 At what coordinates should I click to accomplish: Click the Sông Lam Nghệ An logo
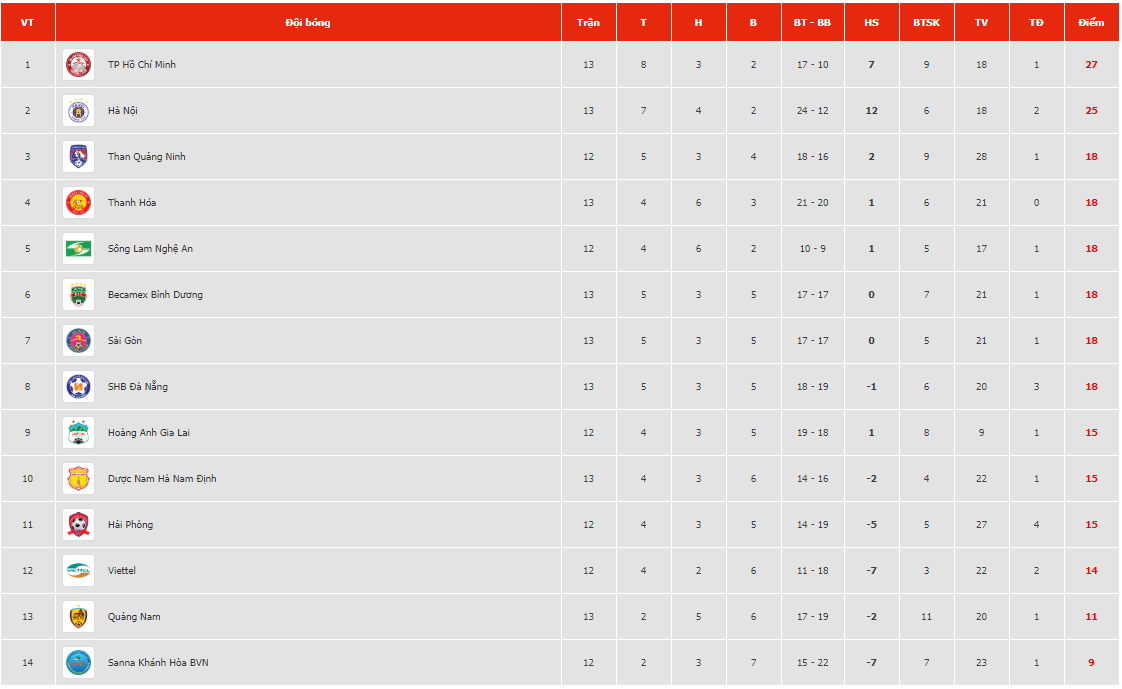pyautogui.click(x=78, y=249)
